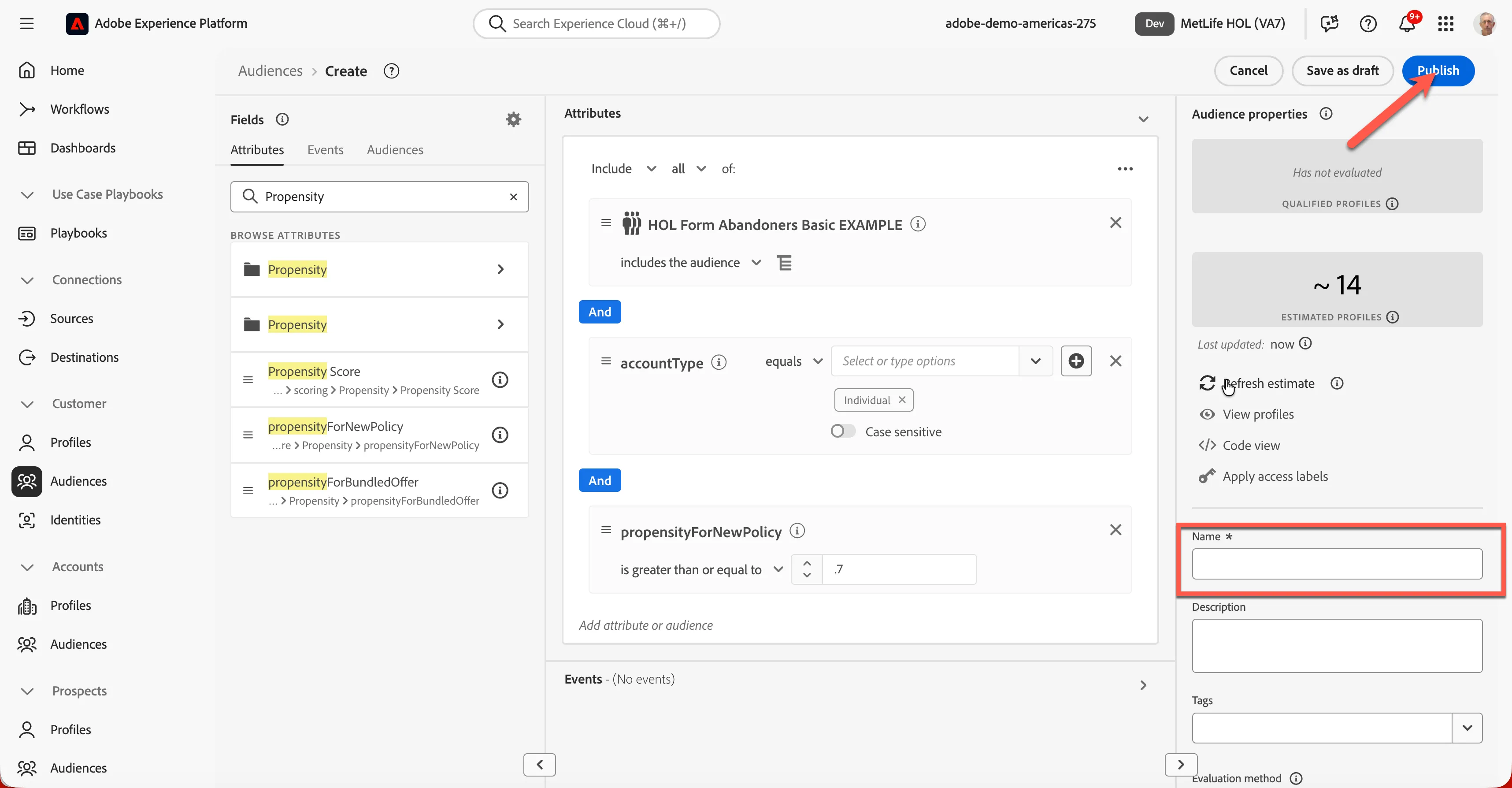This screenshot has width=1512, height=788.
Task: Open Code view
Action: (x=1240, y=446)
